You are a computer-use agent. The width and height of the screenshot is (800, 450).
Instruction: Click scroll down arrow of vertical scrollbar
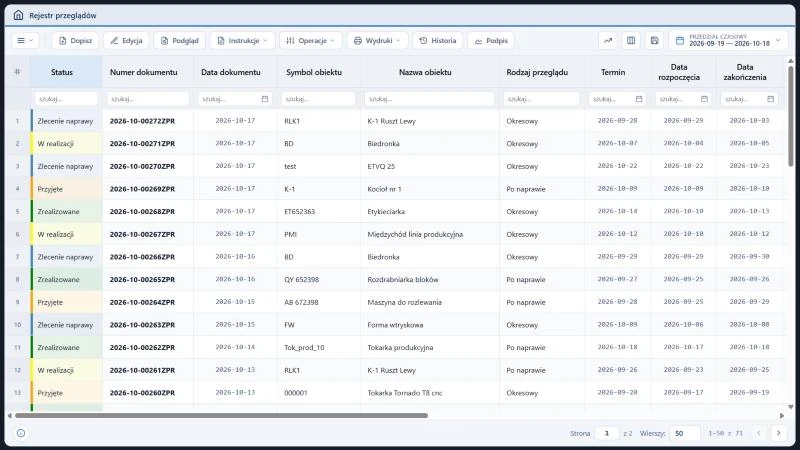point(791,407)
